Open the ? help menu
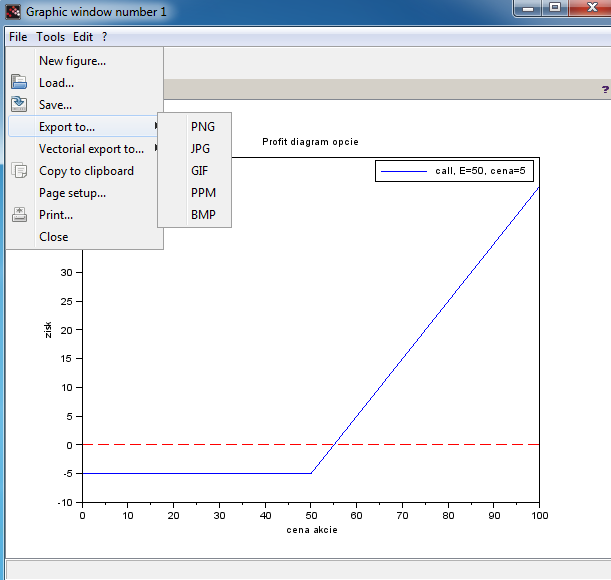Image resolution: width=611 pixels, height=580 pixels. click(104, 37)
